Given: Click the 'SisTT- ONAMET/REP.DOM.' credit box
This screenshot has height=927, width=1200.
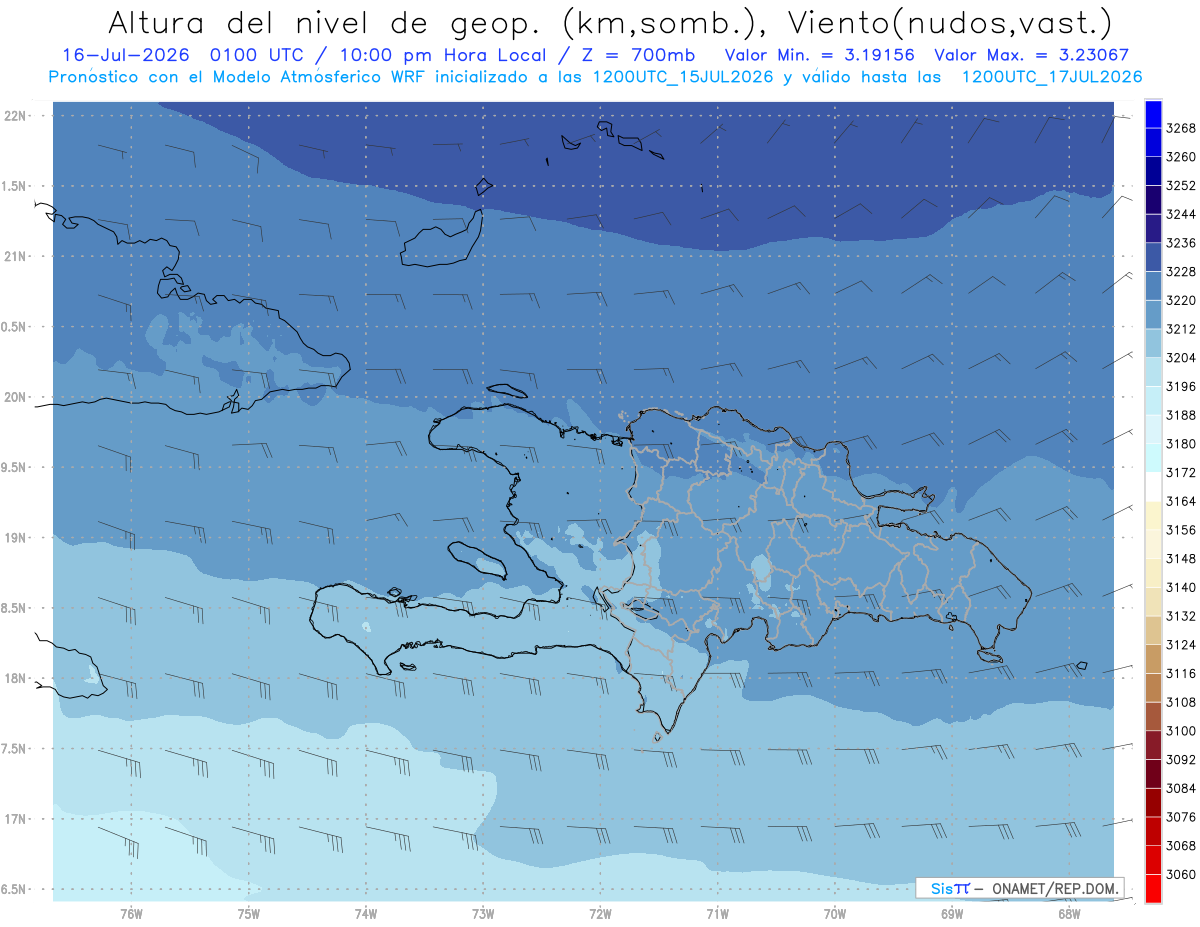Looking at the screenshot, I should tap(1020, 888).
